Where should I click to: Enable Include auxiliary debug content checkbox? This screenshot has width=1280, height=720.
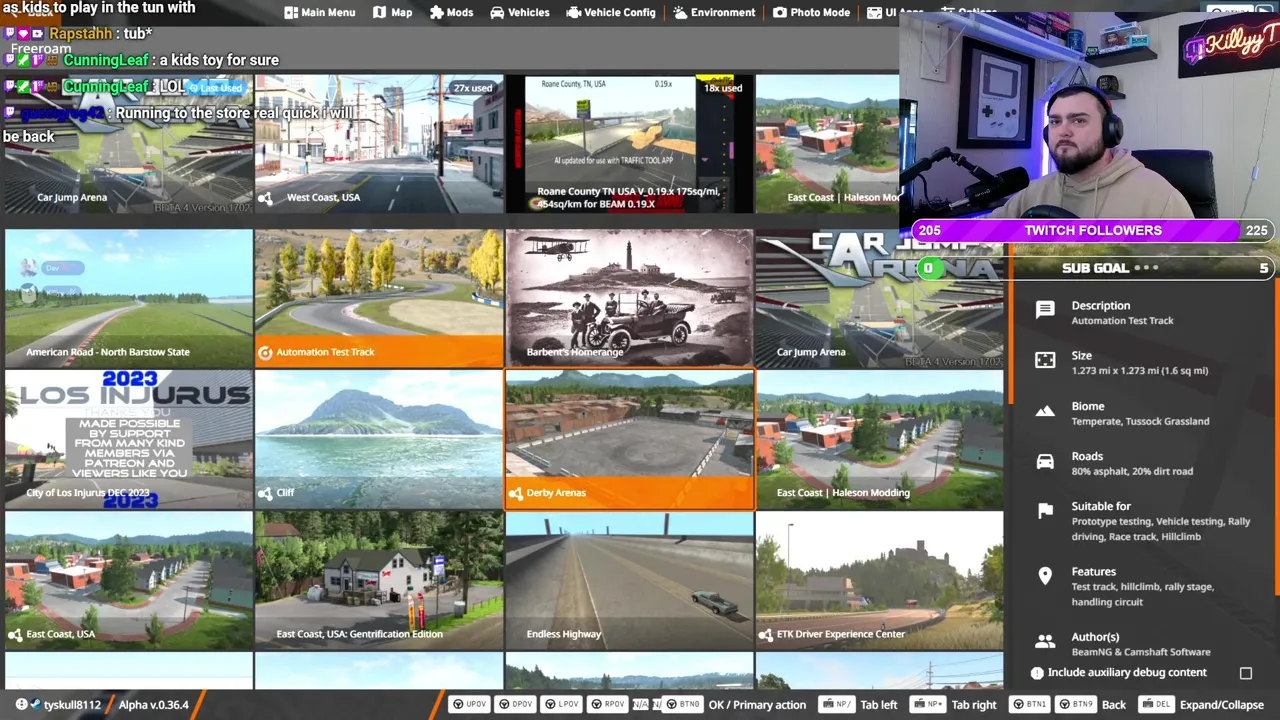point(1246,673)
